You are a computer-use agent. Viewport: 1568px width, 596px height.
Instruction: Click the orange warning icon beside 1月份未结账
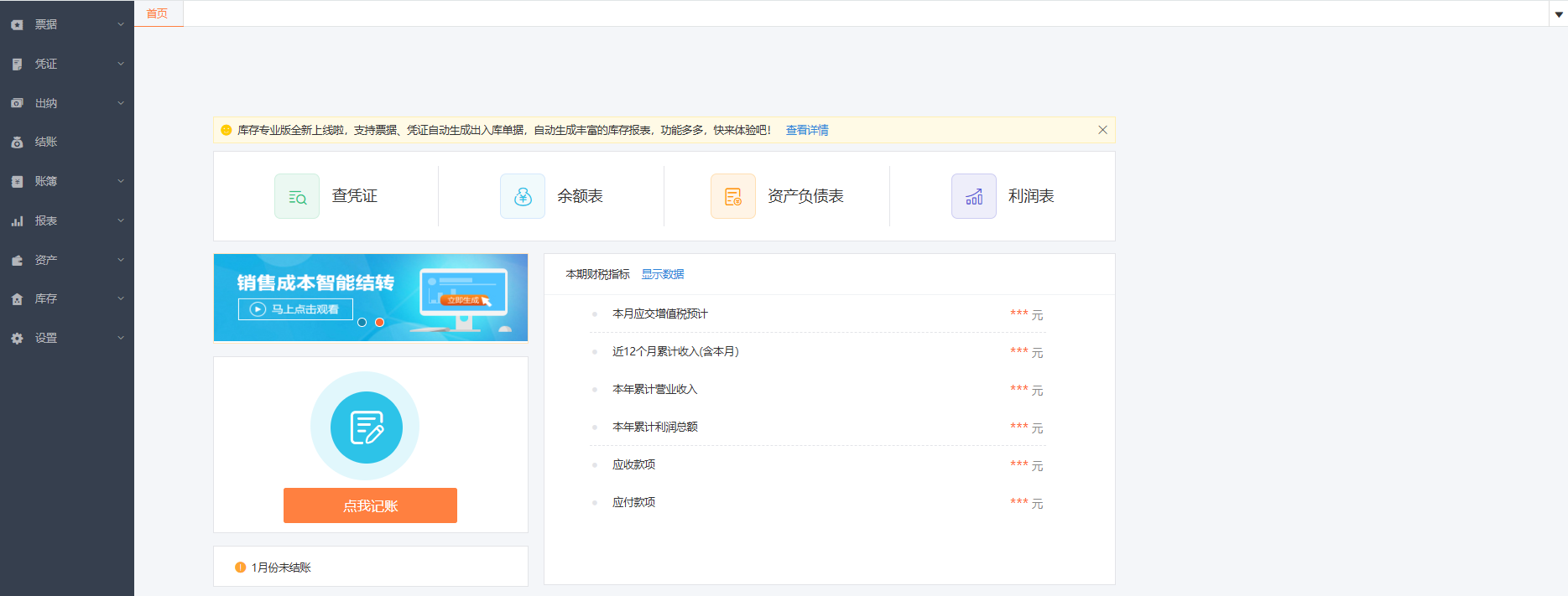pyautogui.click(x=241, y=567)
